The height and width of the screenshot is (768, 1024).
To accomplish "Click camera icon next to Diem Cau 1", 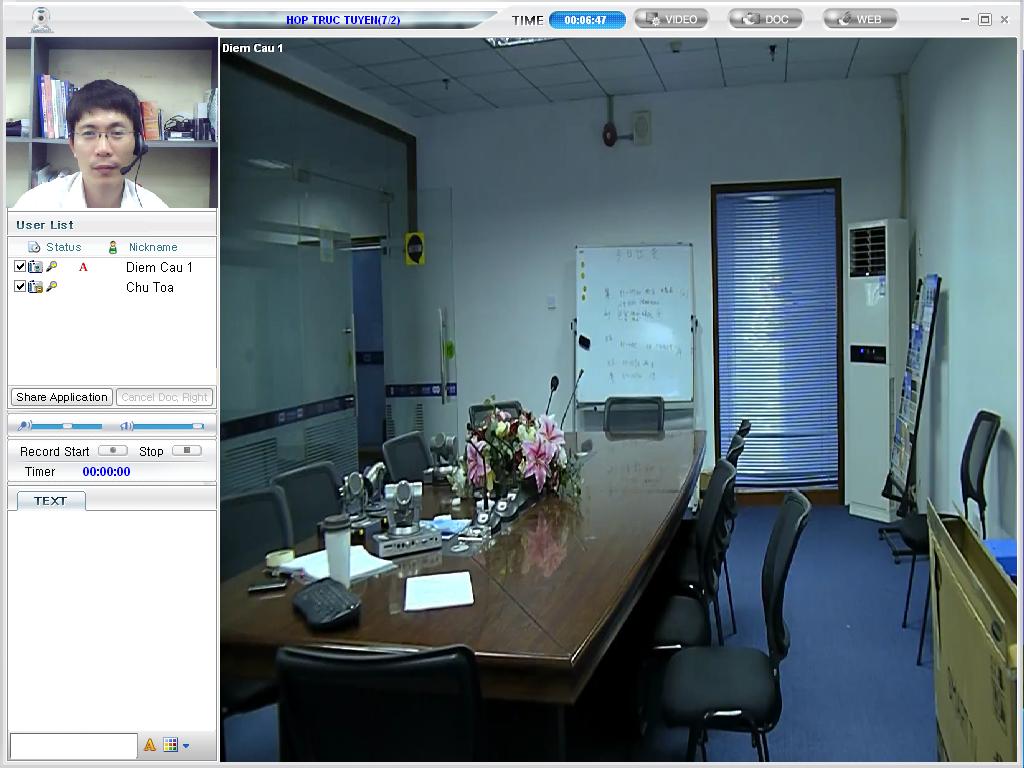I will (36, 267).
